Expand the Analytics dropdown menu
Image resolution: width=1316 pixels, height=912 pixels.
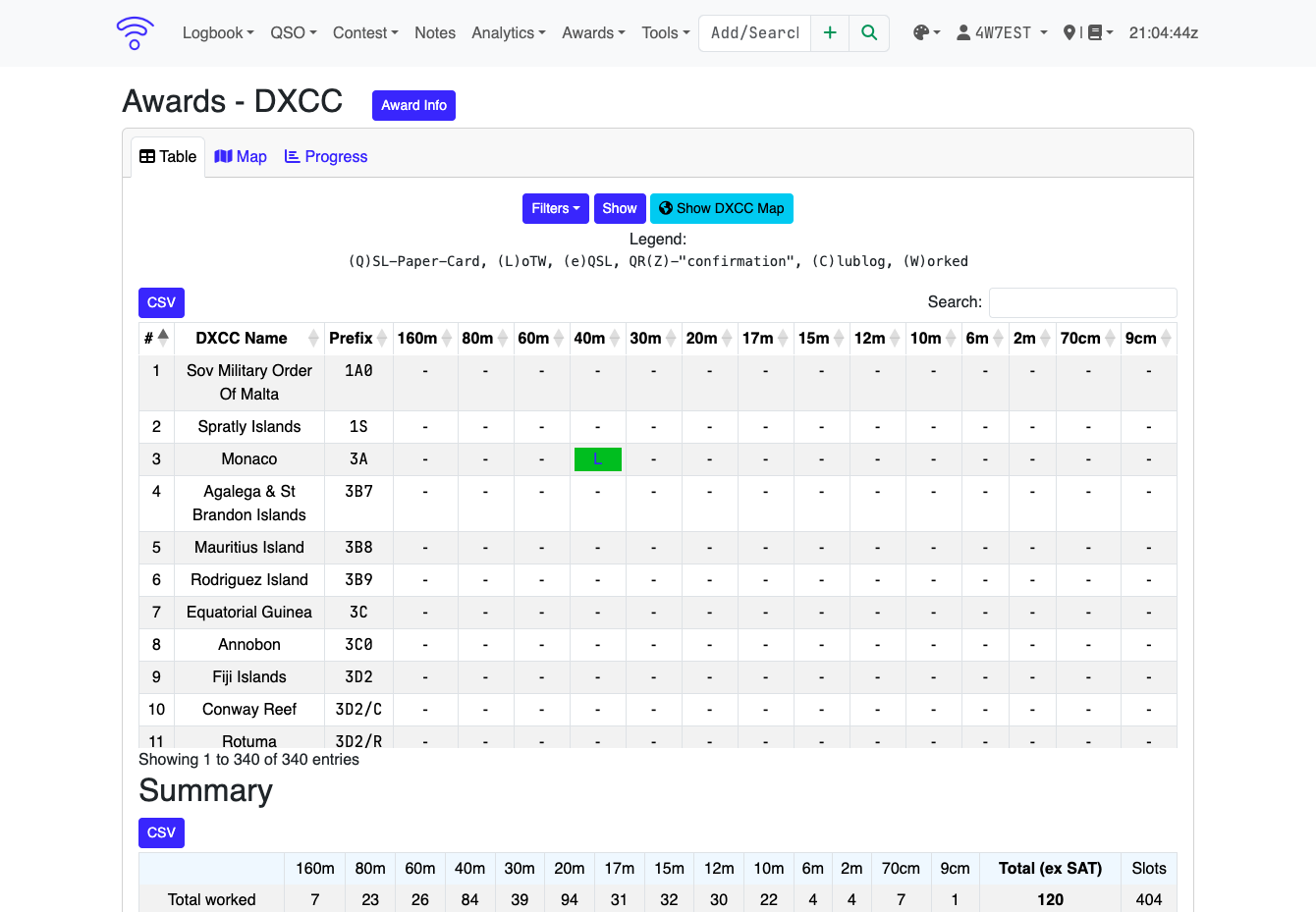point(509,32)
